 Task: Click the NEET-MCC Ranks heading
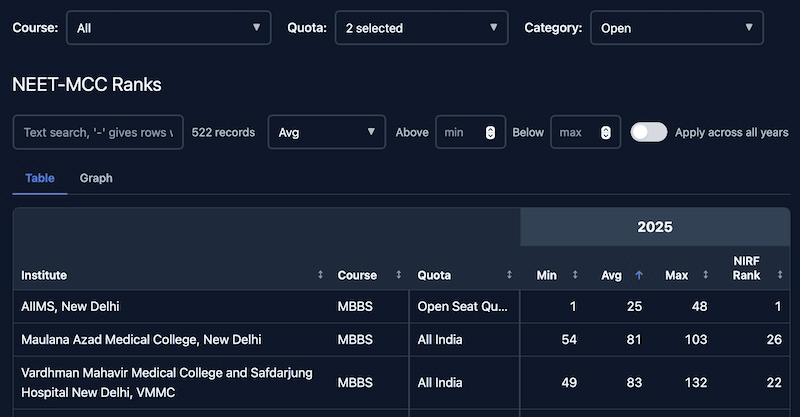tap(87, 84)
